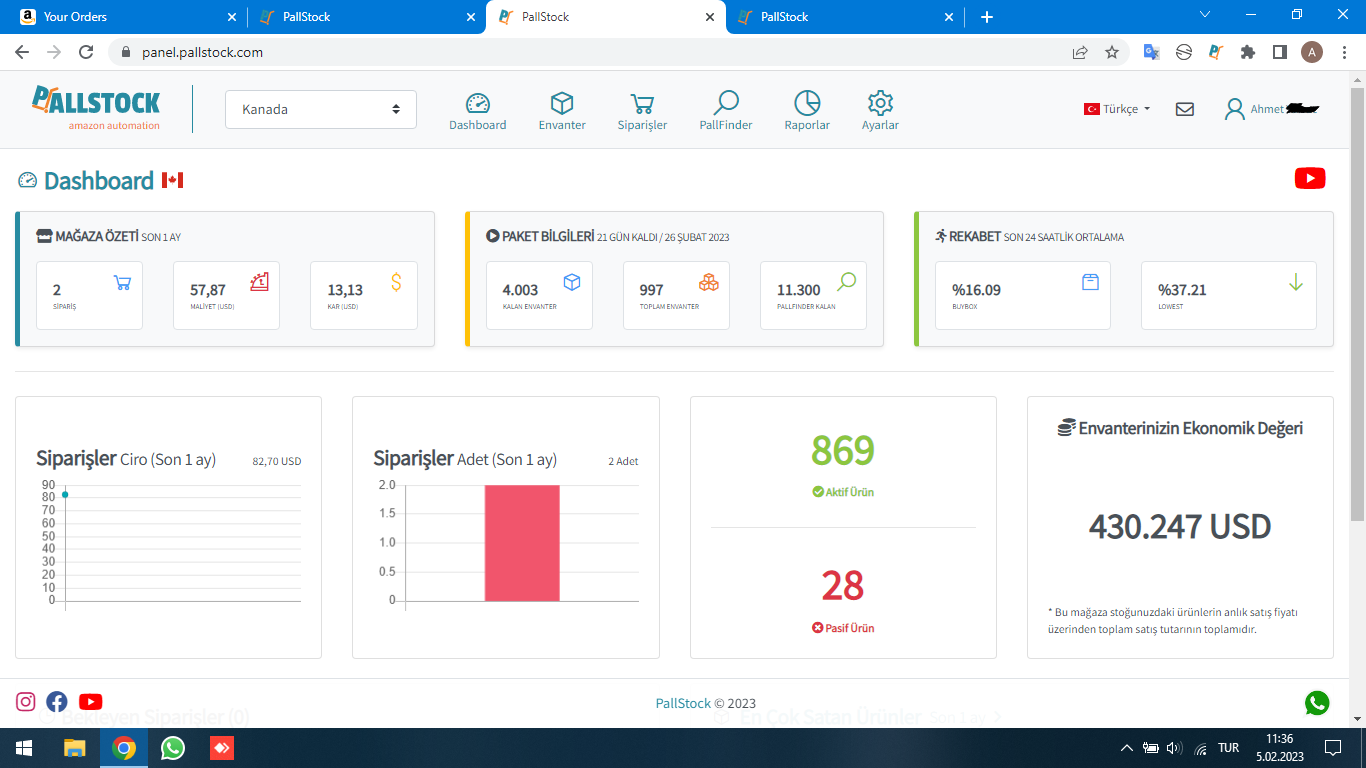Open the Instagram icon in the footer
Screen dimensions: 1366x768
click(26, 702)
